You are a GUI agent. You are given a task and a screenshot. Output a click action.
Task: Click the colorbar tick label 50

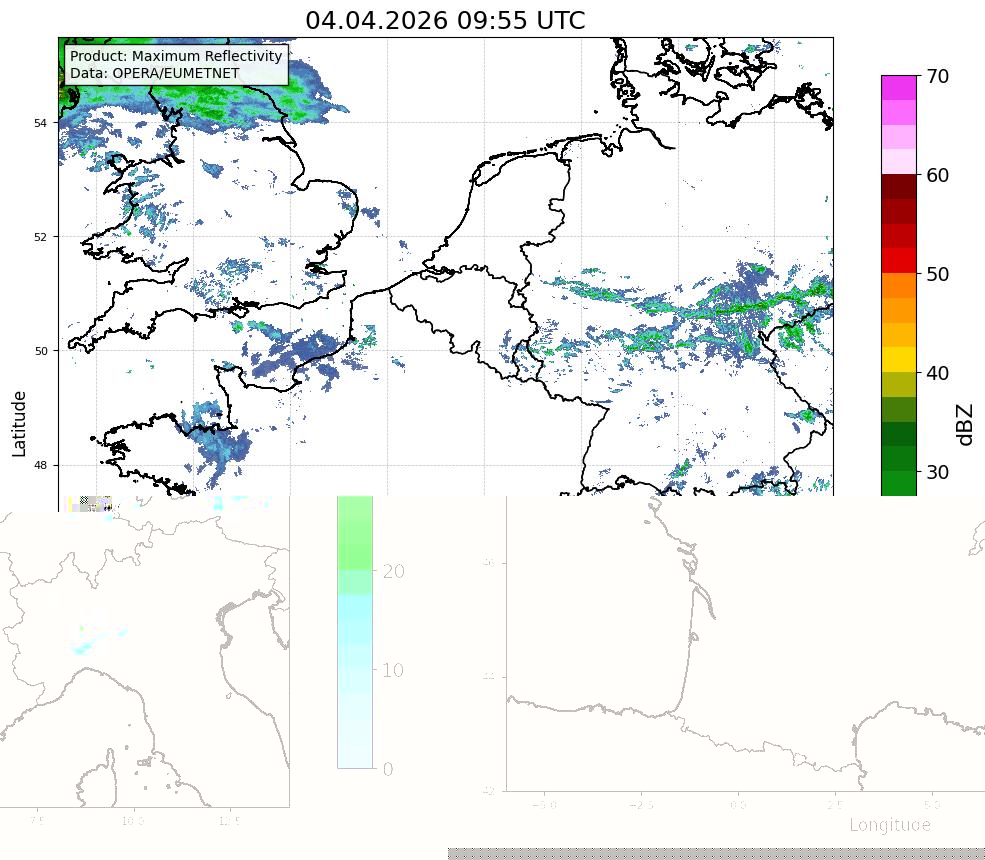click(937, 275)
